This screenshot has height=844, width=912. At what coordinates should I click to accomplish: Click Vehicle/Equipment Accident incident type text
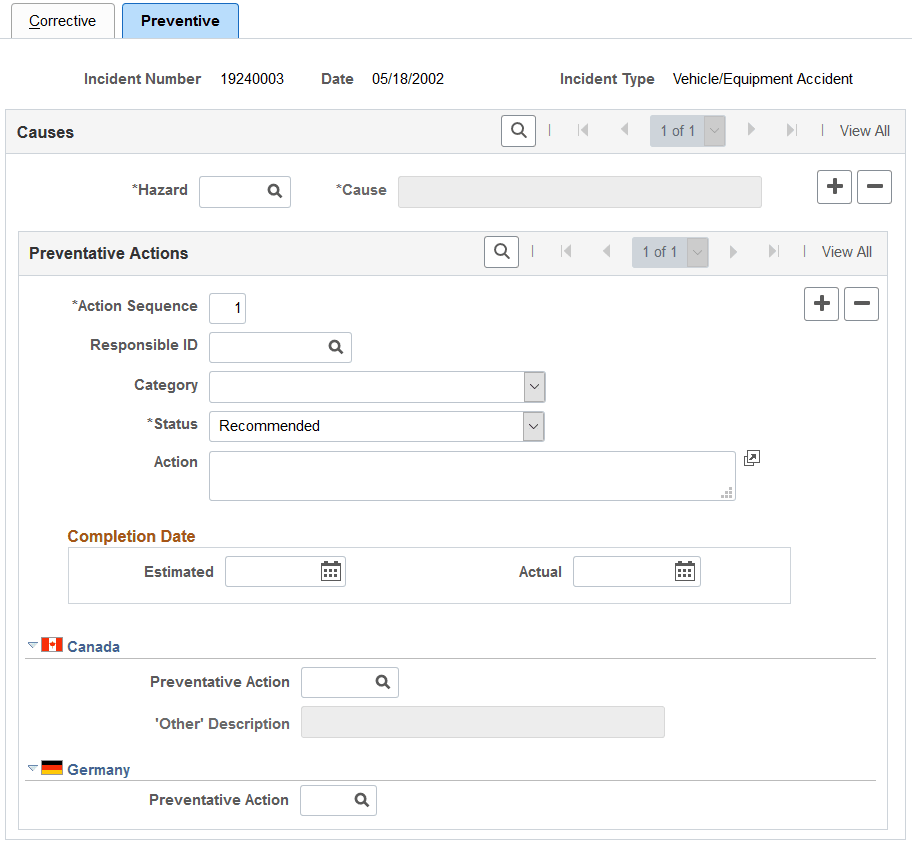(763, 79)
